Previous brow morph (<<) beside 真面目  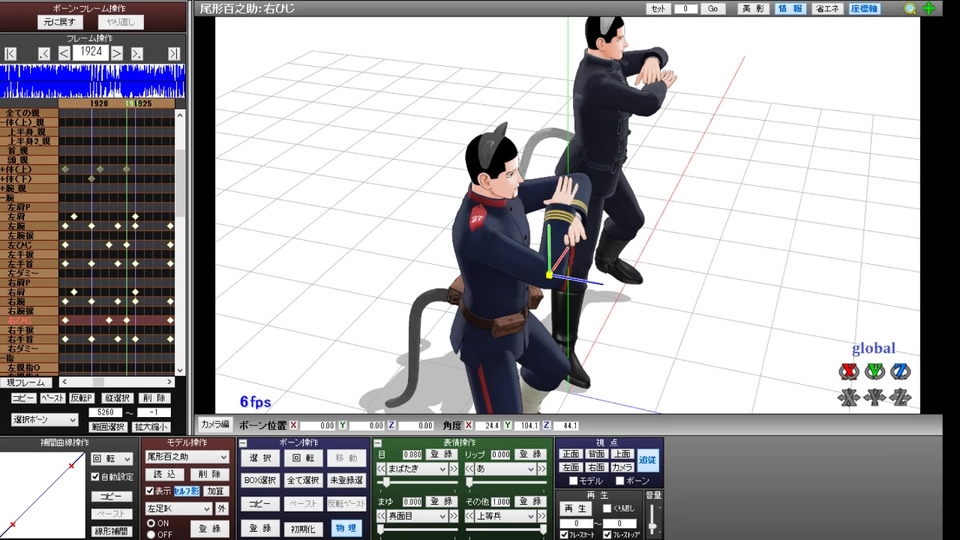pos(381,516)
